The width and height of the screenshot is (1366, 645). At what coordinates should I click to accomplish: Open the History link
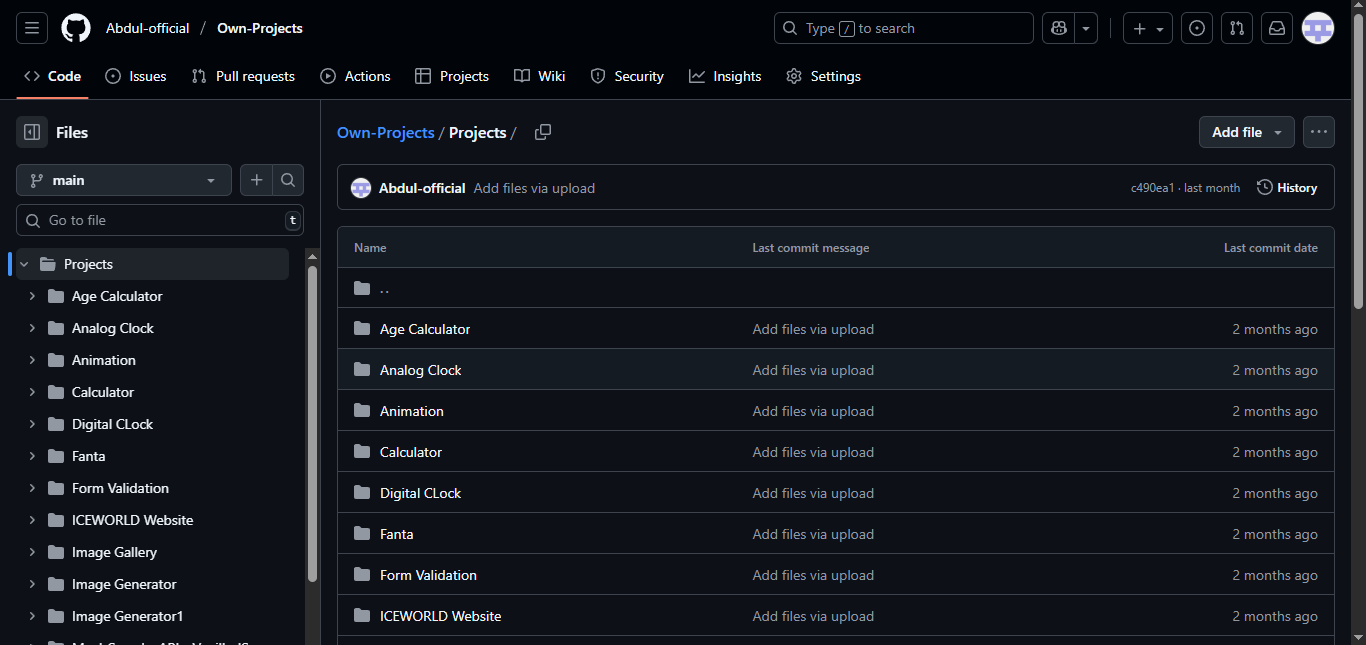pos(1287,188)
